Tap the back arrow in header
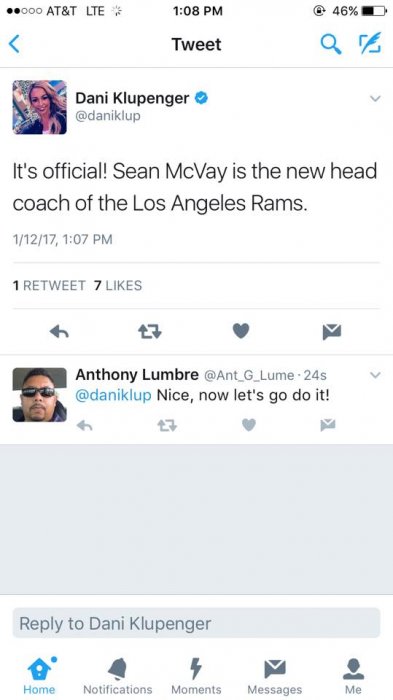This screenshot has width=393, height=700. 14,44
